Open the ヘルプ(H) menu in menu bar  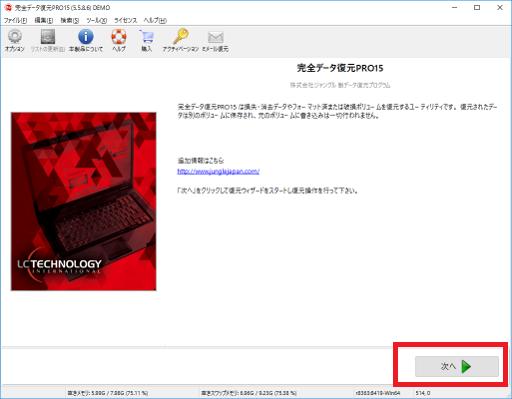(x=155, y=20)
